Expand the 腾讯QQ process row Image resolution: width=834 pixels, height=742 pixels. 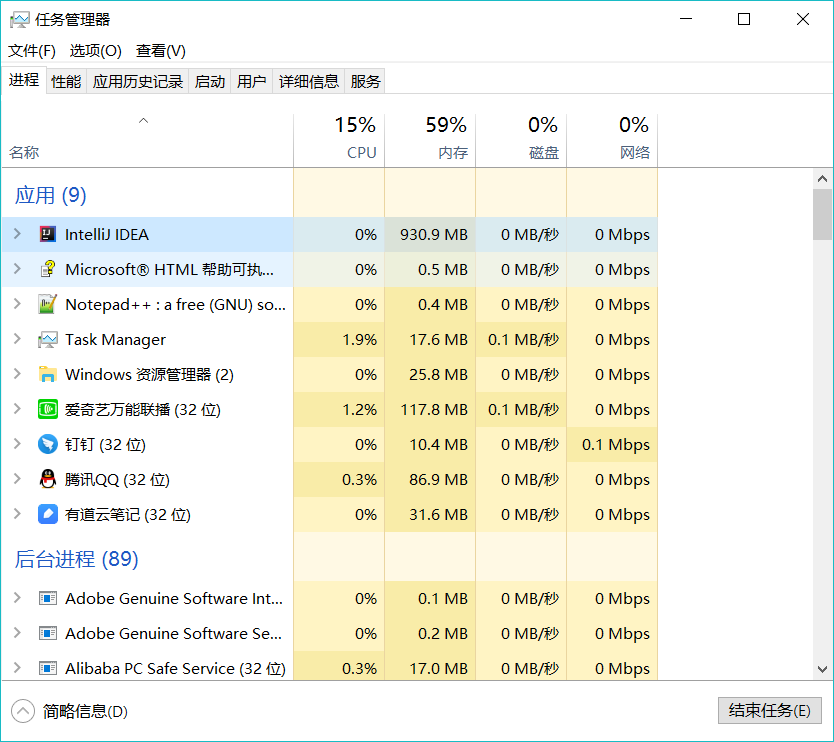tap(17, 480)
